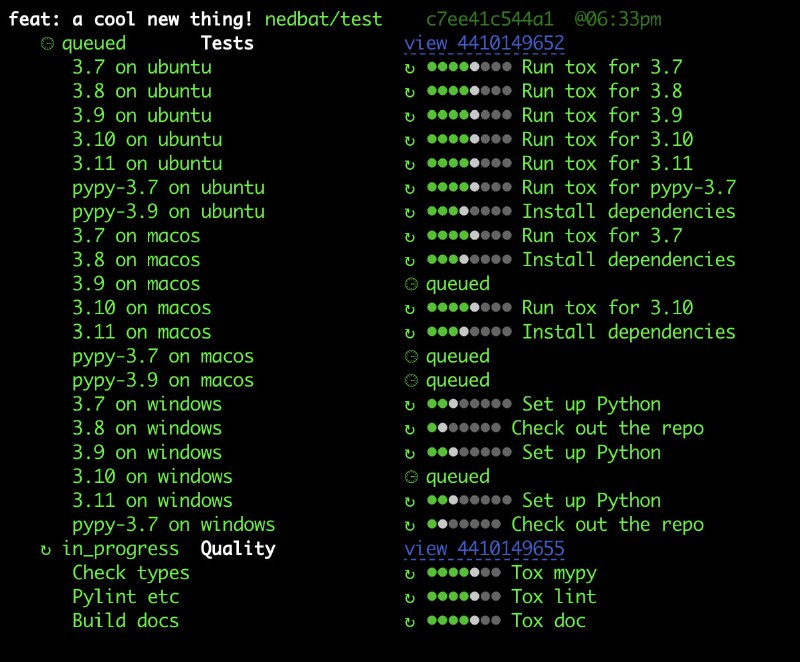Click the spinner icon beside Tox mypy
Viewport: 800px width, 662px height.
pyautogui.click(x=408, y=572)
